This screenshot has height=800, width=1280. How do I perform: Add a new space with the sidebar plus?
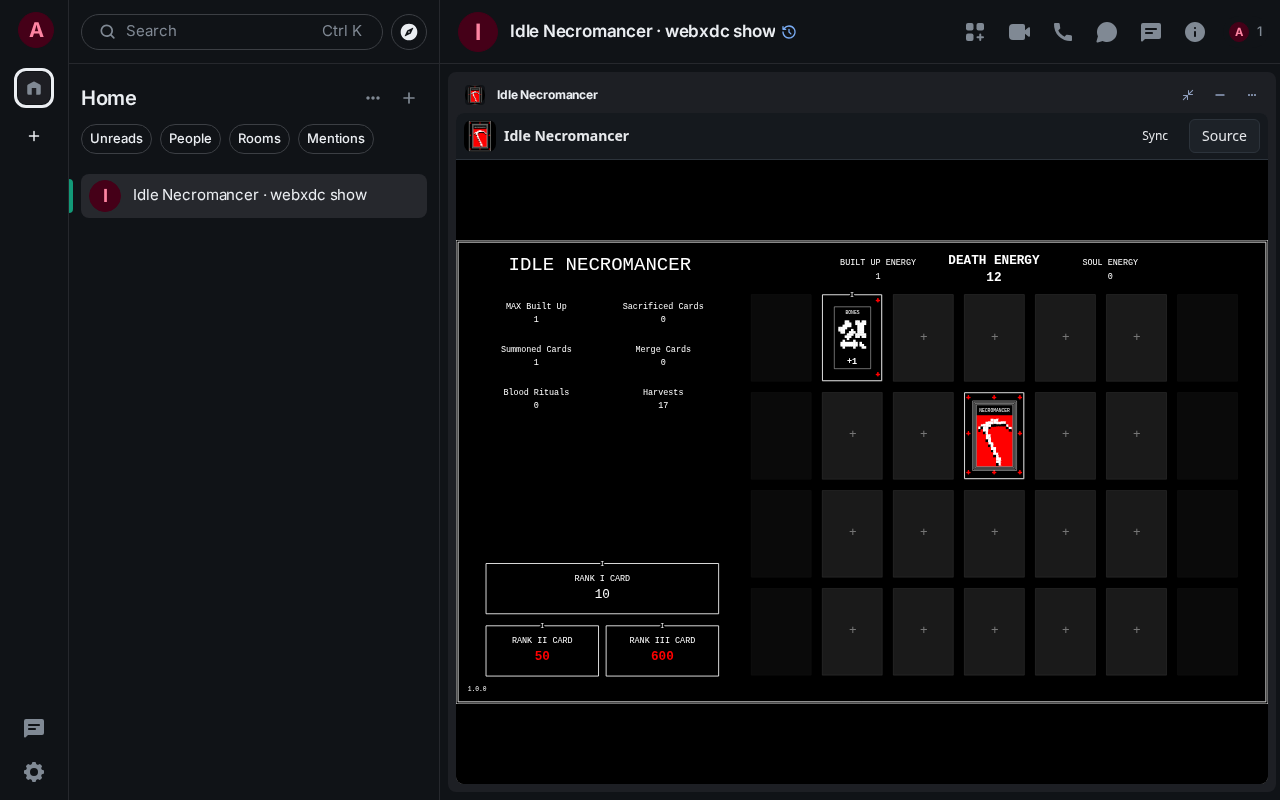click(x=34, y=136)
